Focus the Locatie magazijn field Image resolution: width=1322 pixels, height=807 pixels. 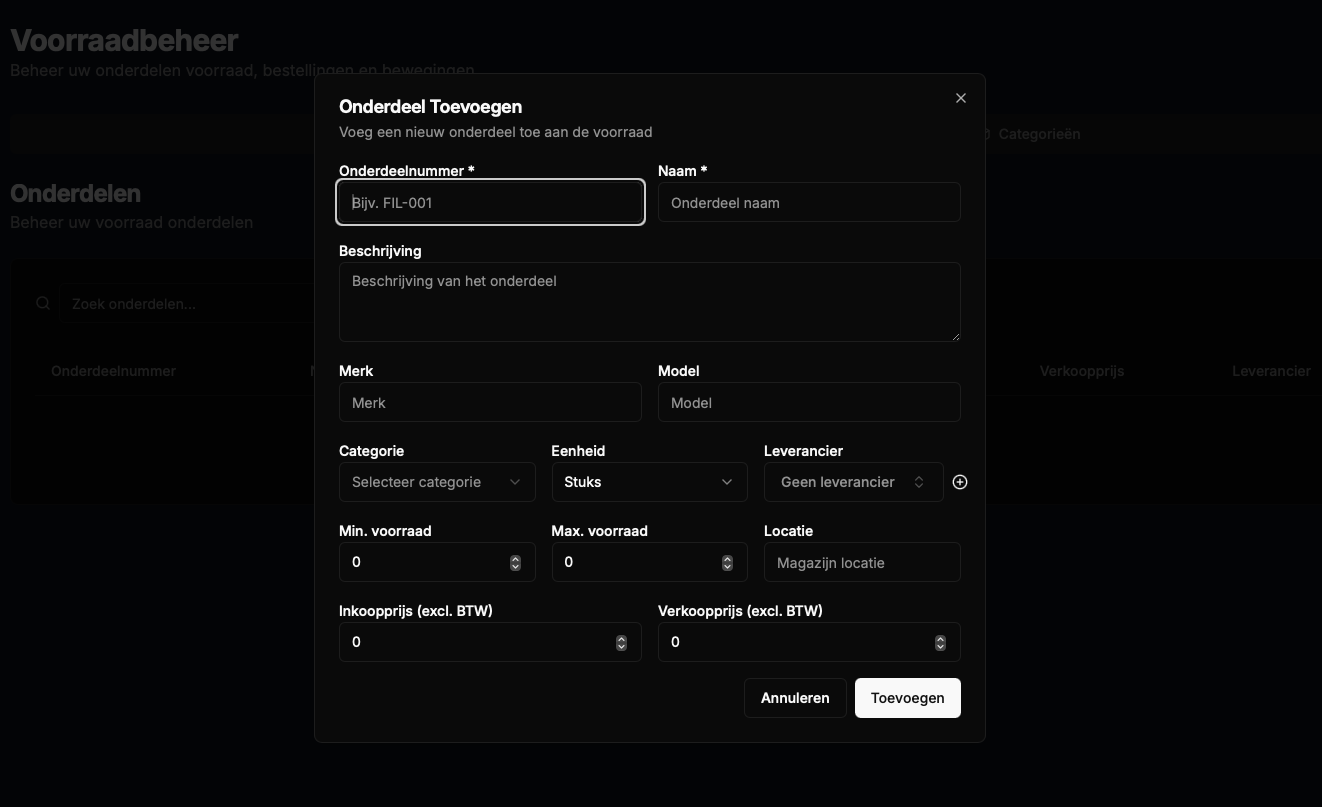[x=861, y=562]
